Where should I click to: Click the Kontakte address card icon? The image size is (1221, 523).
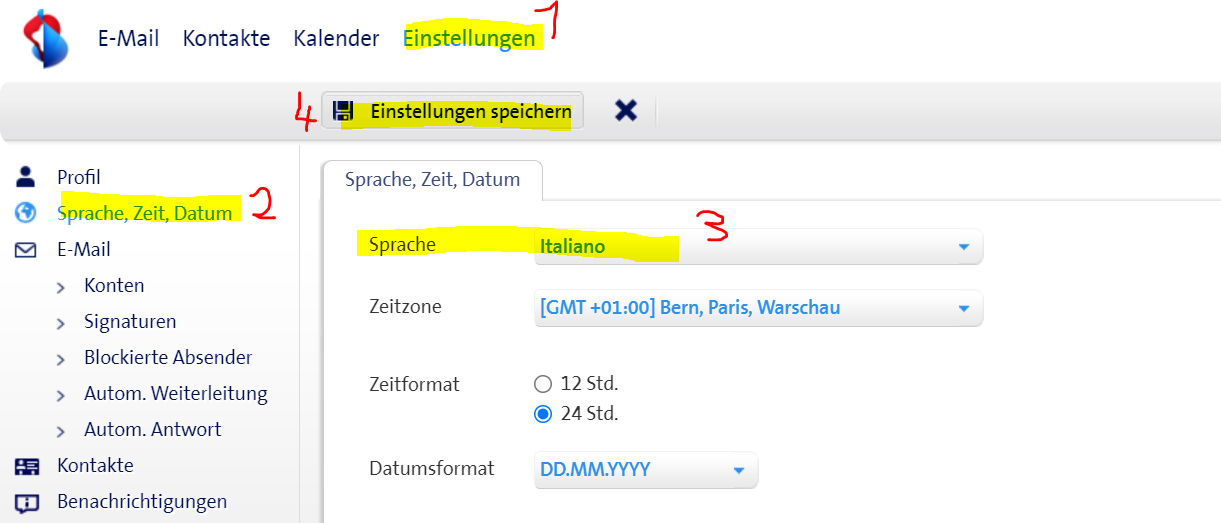click(x=27, y=466)
